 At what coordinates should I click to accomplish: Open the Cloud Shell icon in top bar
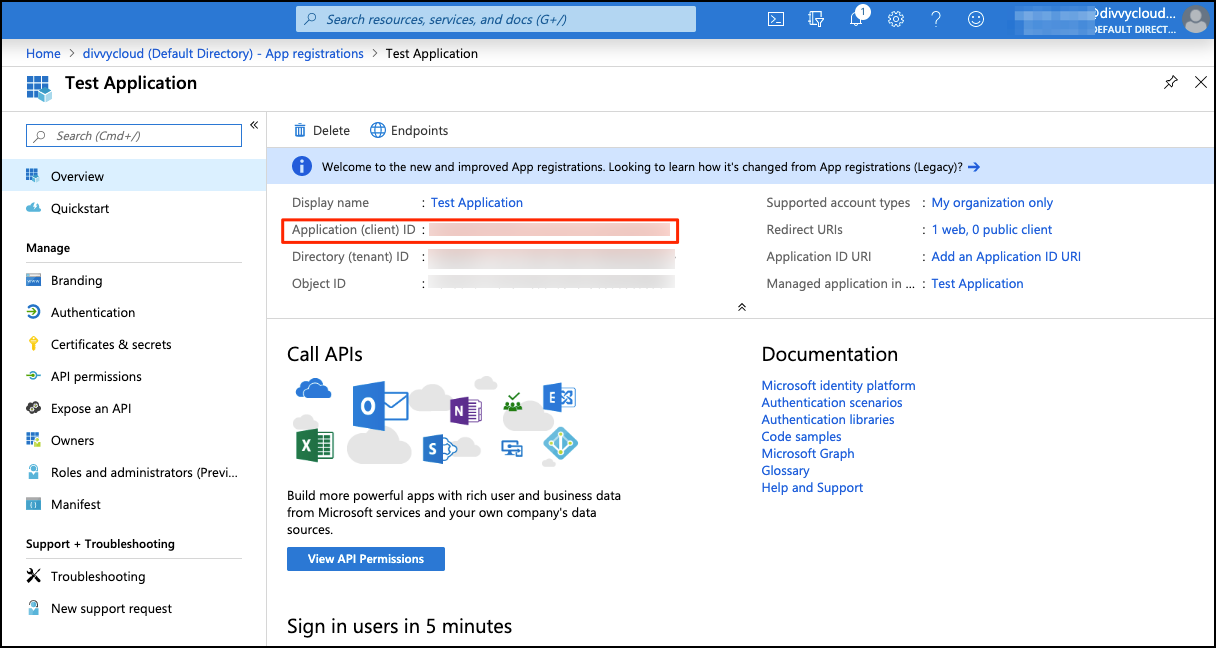coord(775,19)
